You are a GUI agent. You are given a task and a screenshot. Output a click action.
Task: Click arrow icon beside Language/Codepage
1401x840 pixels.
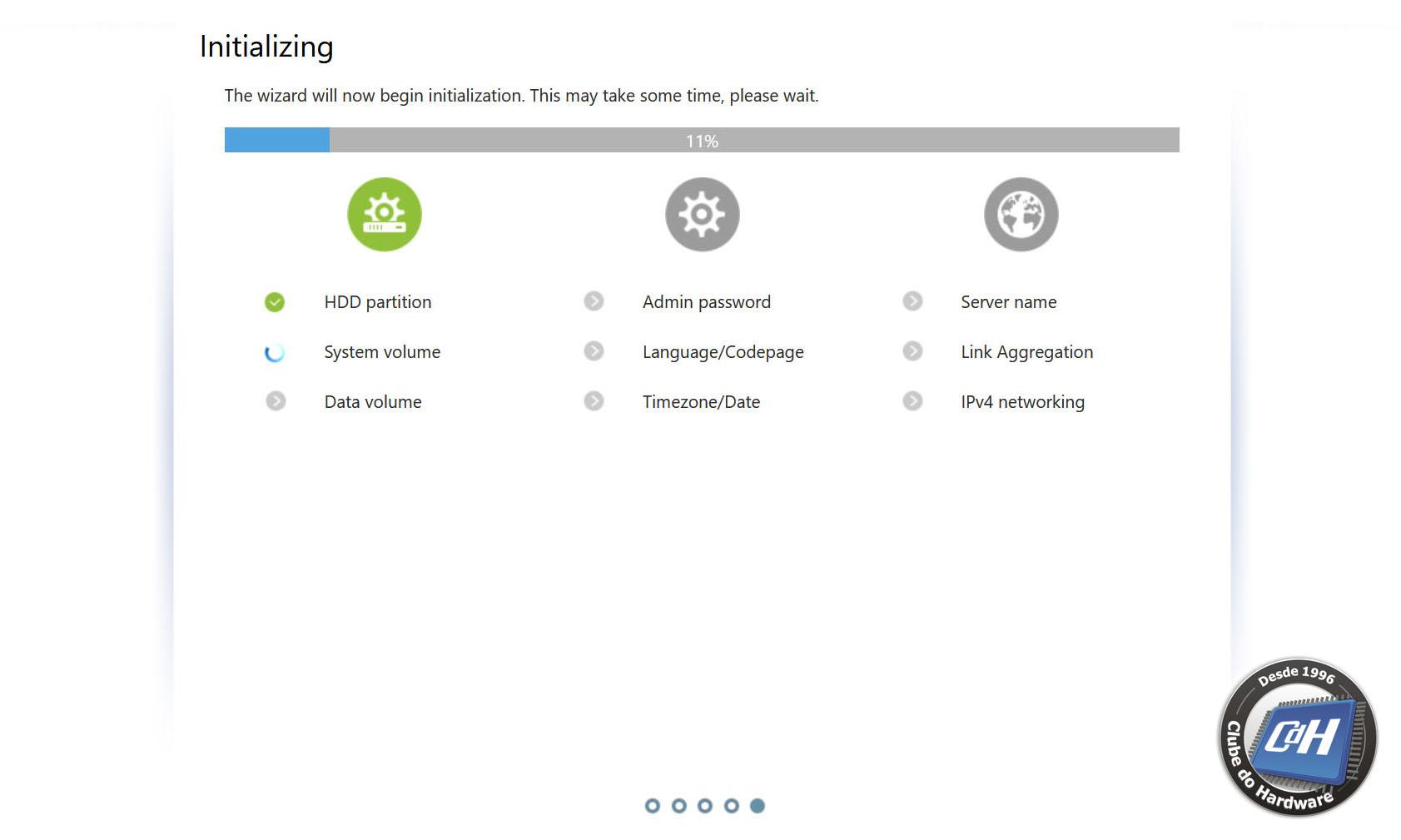click(594, 351)
